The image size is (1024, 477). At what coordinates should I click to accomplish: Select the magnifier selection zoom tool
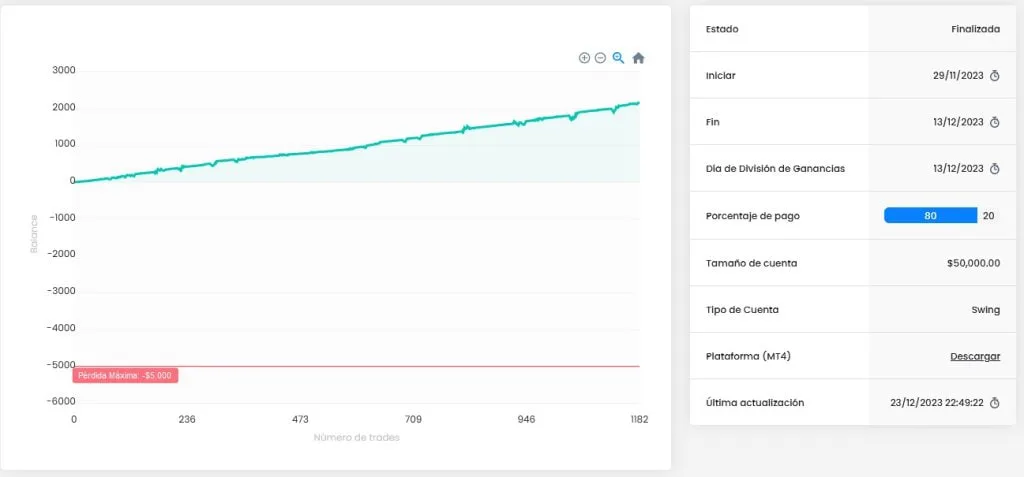(x=618, y=58)
